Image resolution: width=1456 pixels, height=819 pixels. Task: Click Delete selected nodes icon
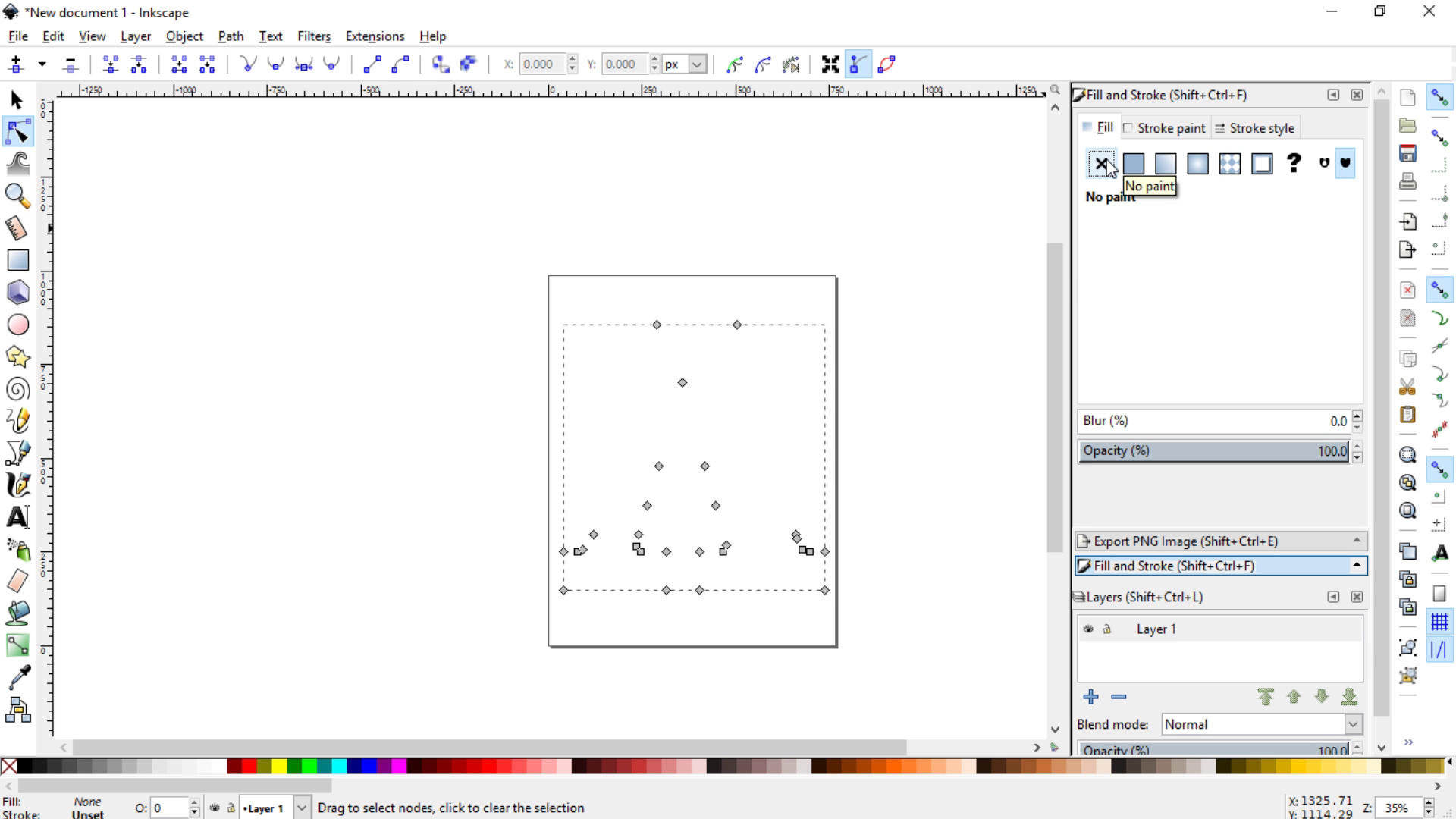pyautogui.click(x=71, y=64)
